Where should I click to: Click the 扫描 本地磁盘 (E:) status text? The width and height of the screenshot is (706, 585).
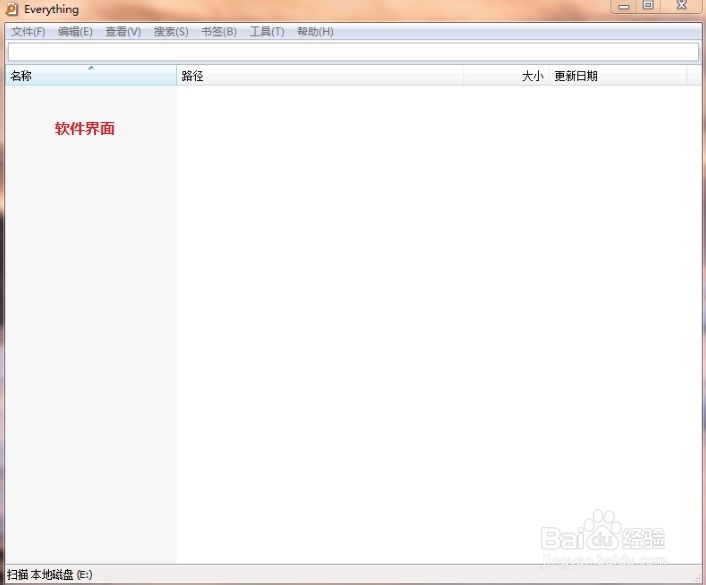click(50, 575)
